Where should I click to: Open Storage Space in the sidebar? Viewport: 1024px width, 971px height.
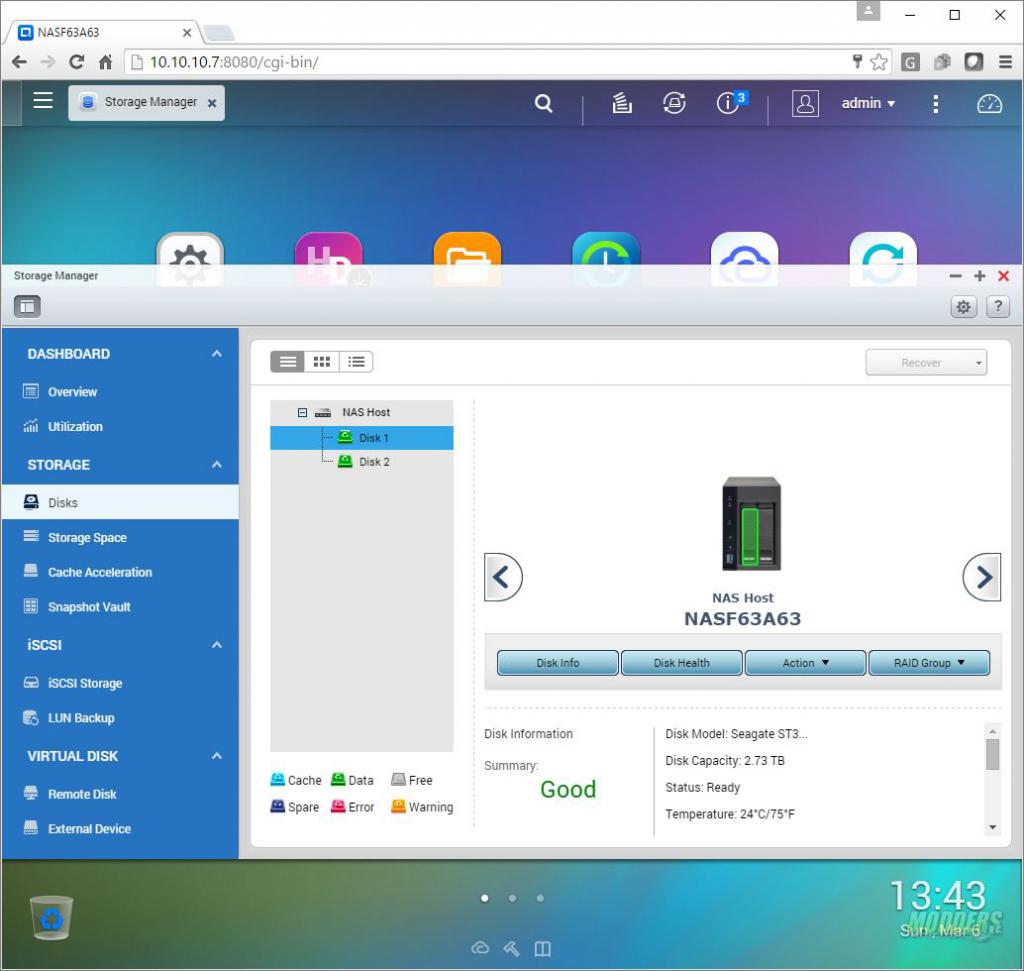(x=87, y=538)
